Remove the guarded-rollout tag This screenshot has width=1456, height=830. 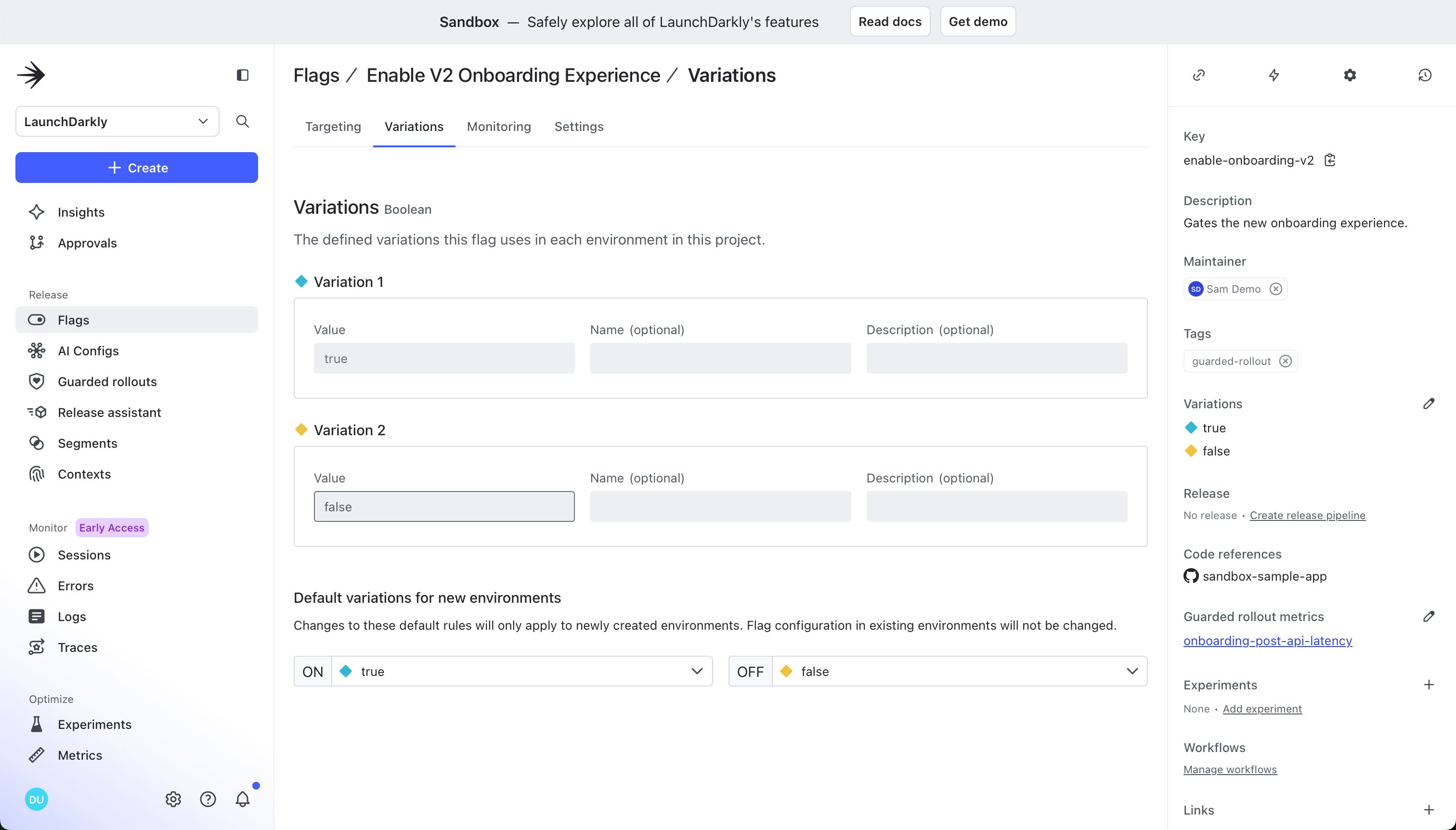pos(1286,361)
